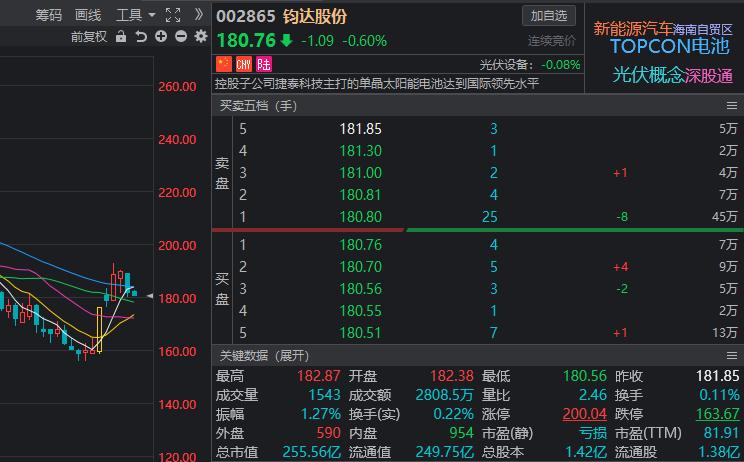Click the stock name 钧达股份
The image size is (744, 462).
(x=315, y=17)
